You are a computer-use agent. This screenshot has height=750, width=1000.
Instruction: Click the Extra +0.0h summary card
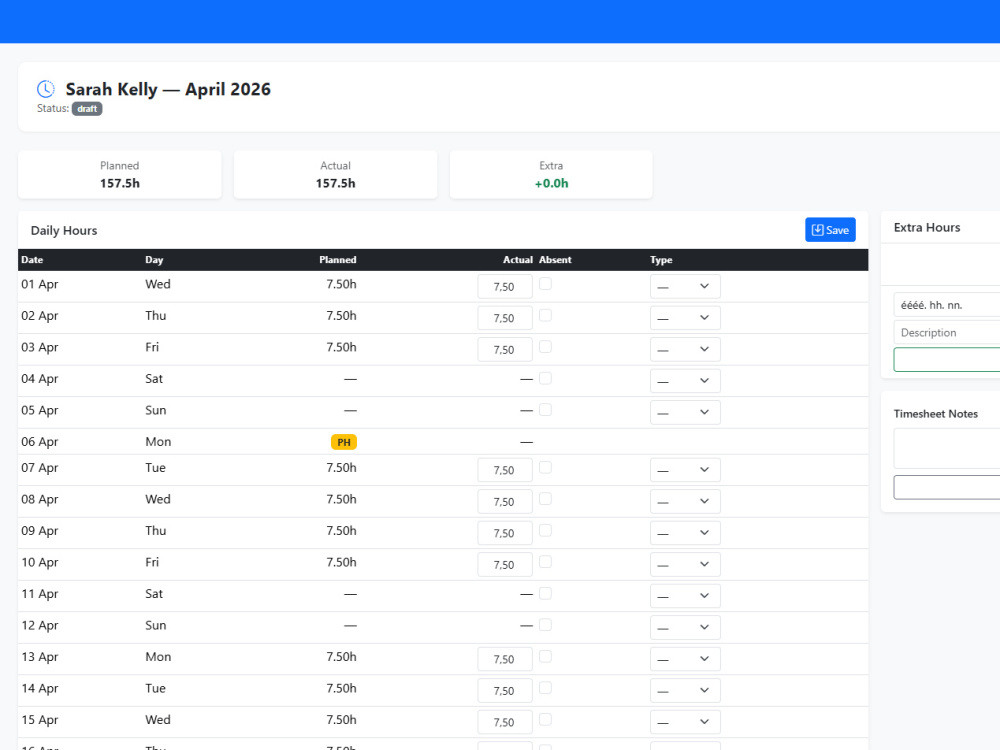click(x=551, y=175)
